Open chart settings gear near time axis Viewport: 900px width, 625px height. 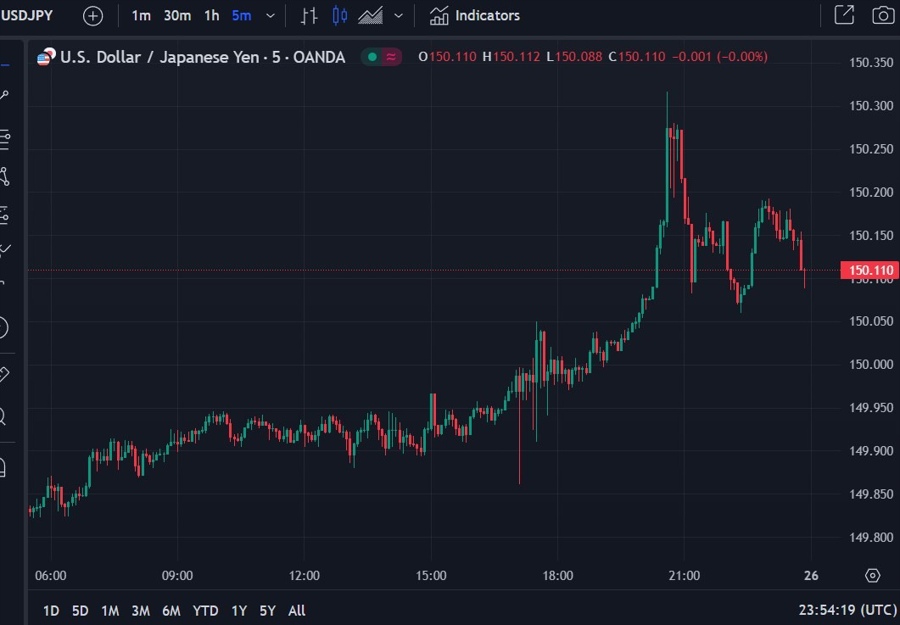[872, 576]
